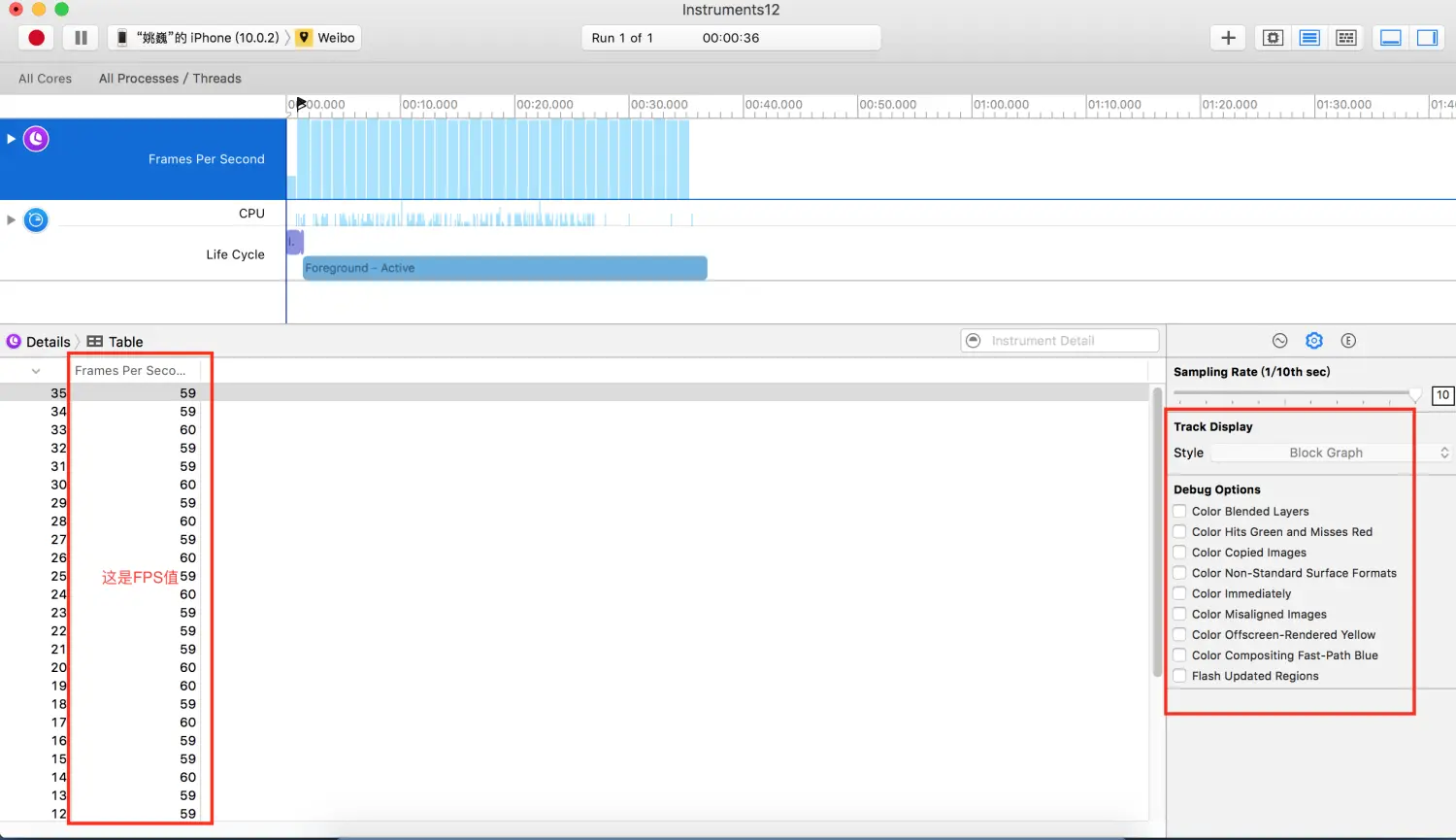
Task: Enable Color Misaligned Images
Action: click(1179, 614)
